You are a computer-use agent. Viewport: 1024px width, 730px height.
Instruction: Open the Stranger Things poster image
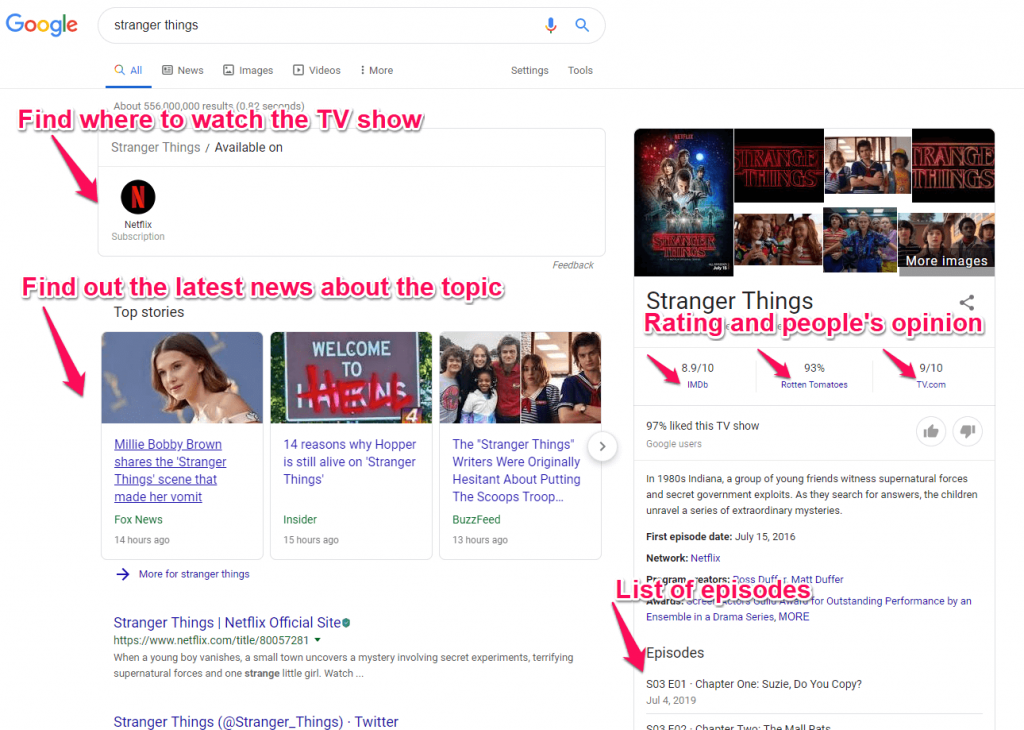pyautogui.click(x=683, y=202)
